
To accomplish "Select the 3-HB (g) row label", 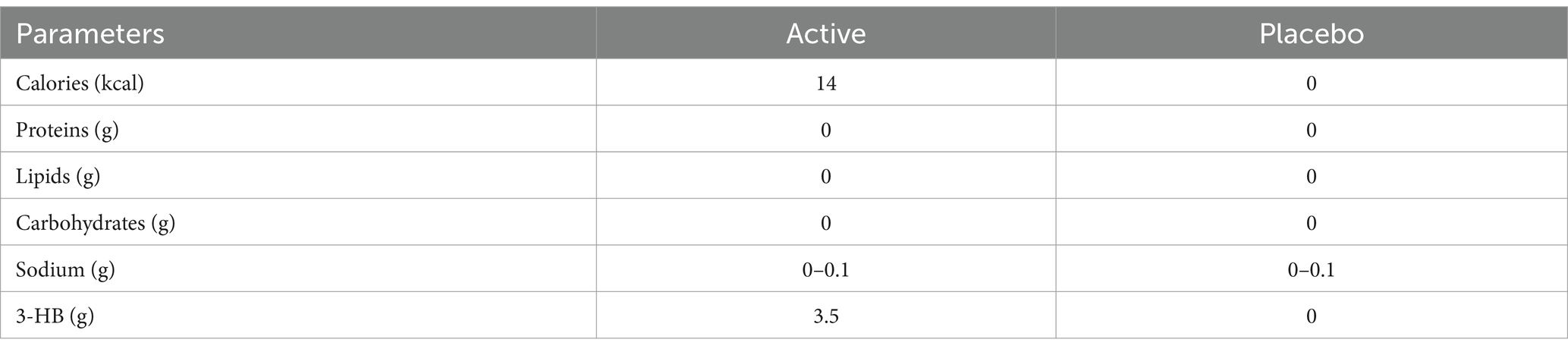I will 55,316.
